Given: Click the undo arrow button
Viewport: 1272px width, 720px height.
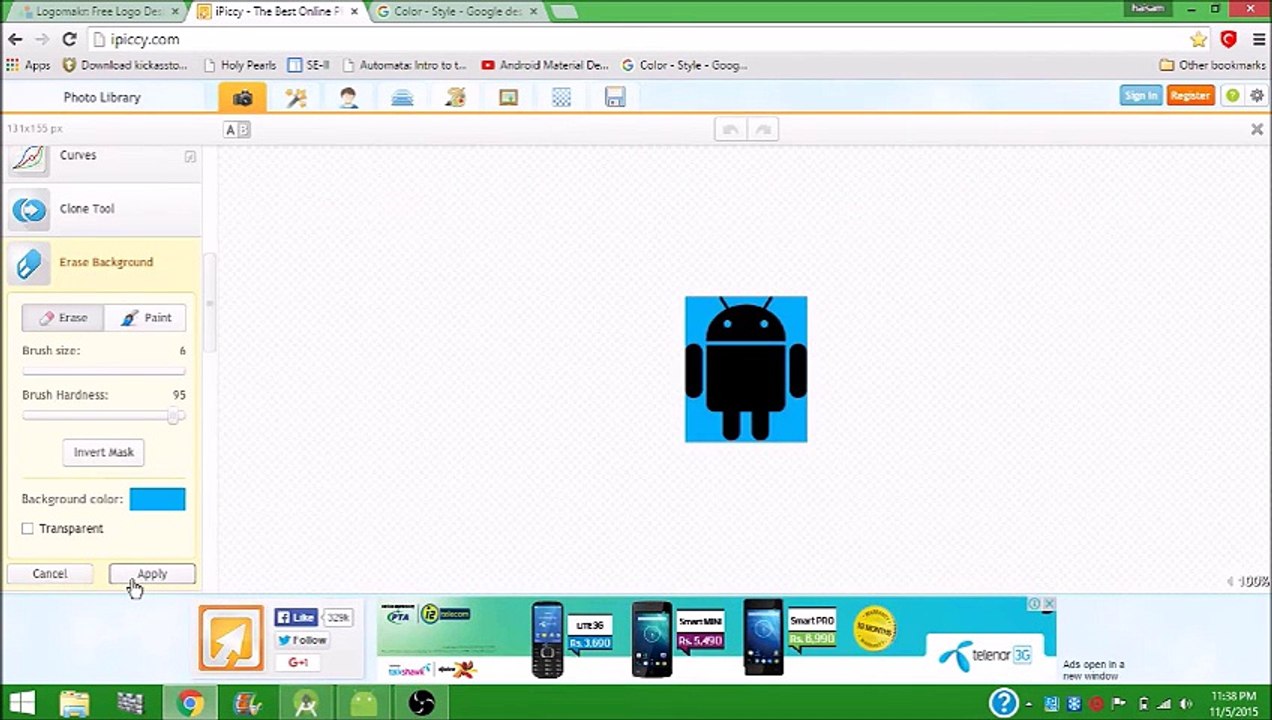Looking at the screenshot, I should (730, 130).
